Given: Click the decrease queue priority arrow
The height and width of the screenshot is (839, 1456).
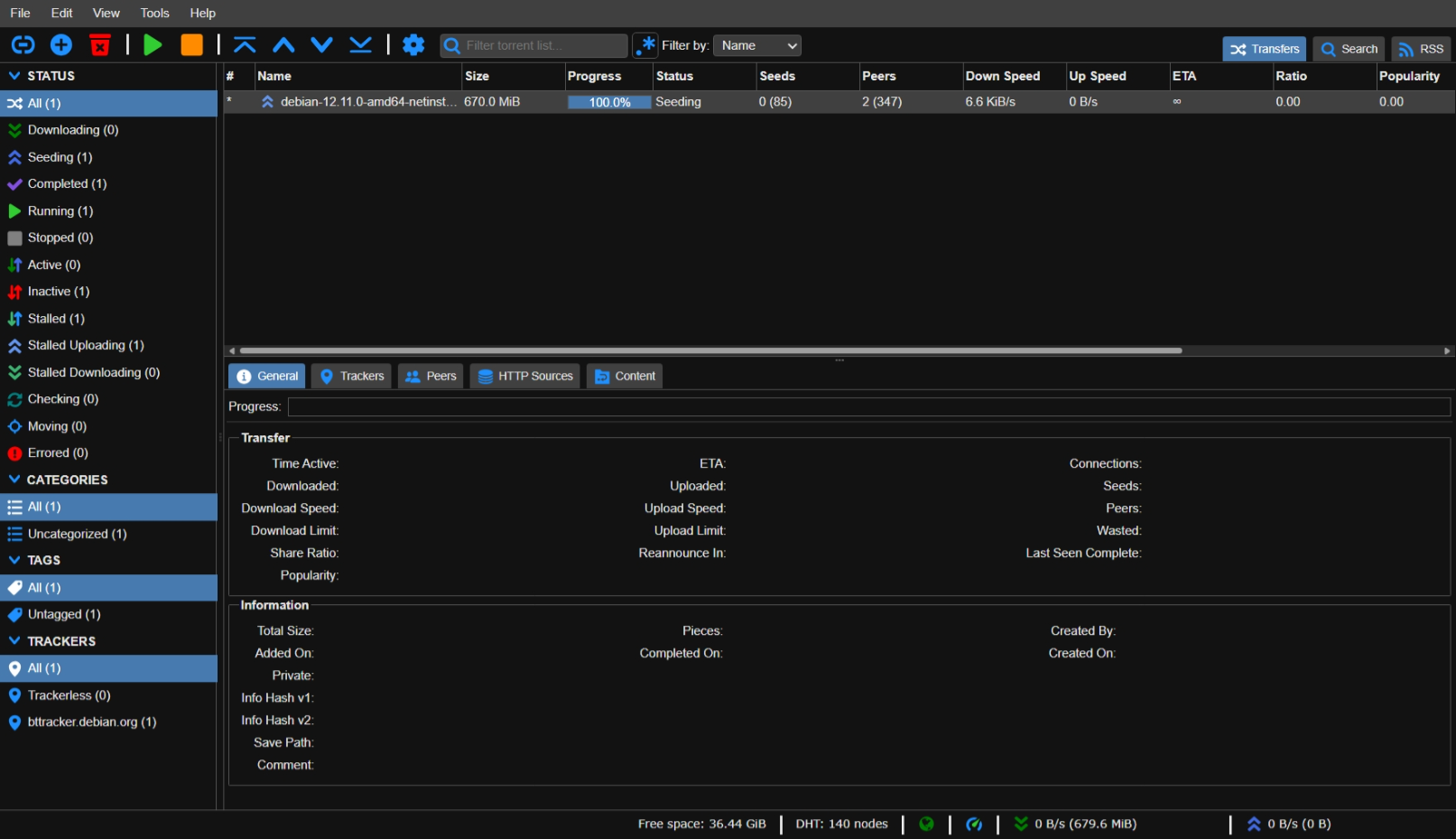Looking at the screenshot, I should coord(322,45).
